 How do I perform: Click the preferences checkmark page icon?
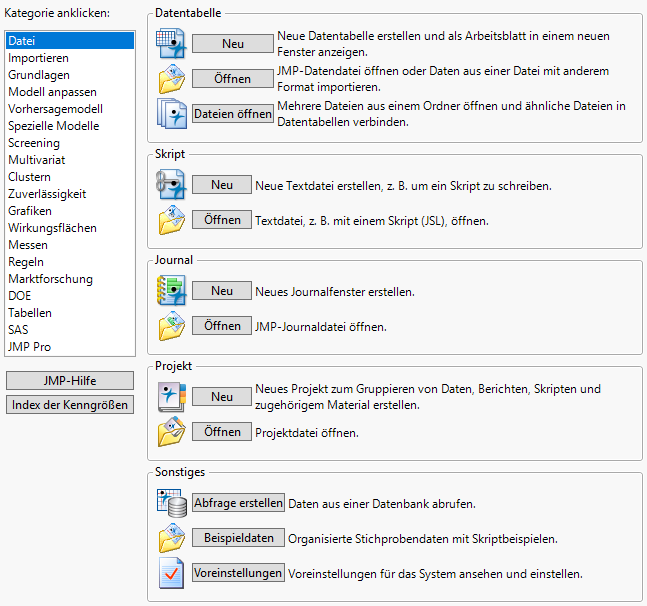pos(171,574)
